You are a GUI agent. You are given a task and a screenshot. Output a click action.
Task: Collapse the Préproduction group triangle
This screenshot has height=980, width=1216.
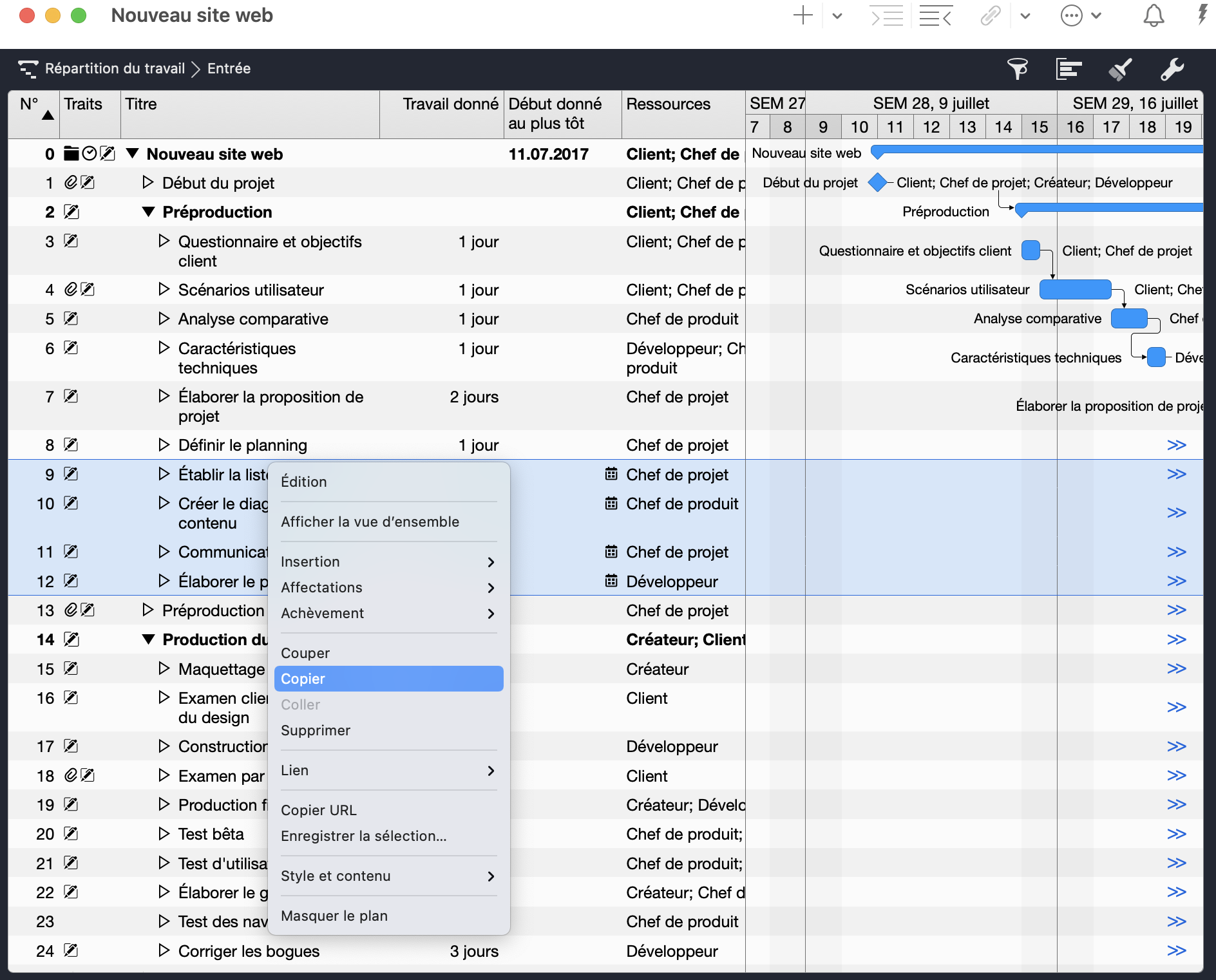[148, 212]
